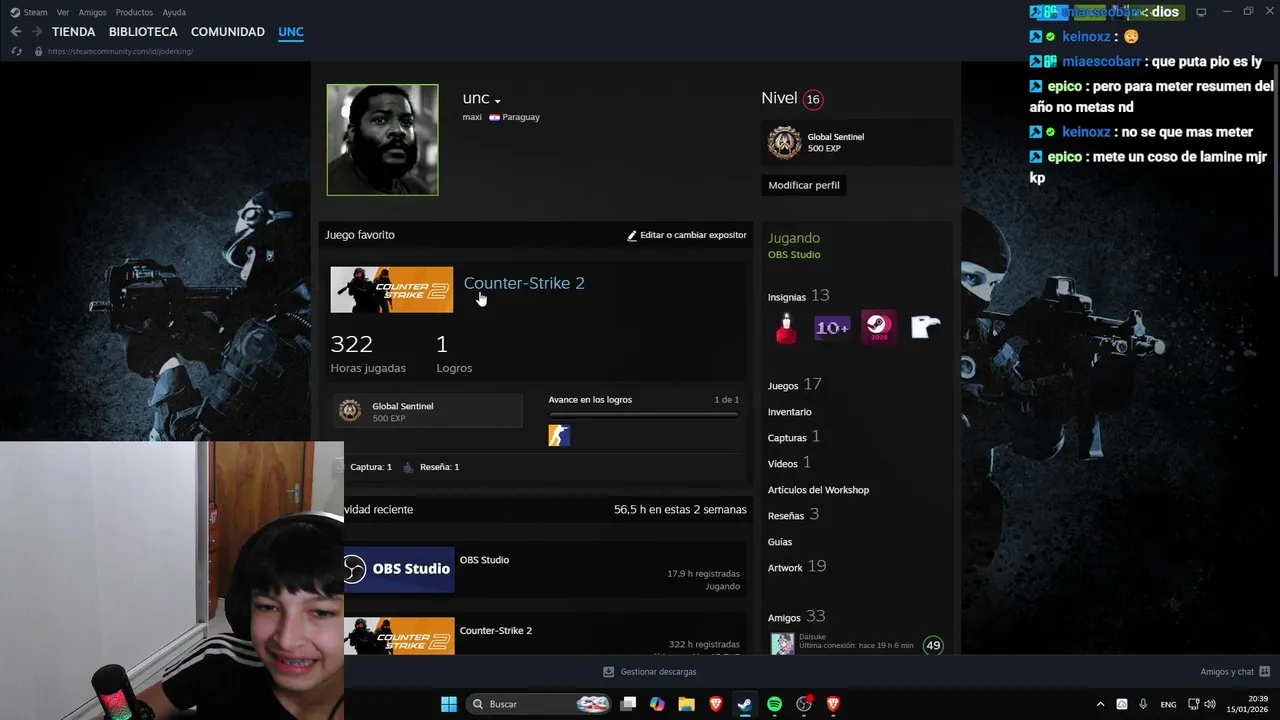Reload the page with the refresh icon
Viewport: 1280px width, 720px height.
click(x=17, y=51)
